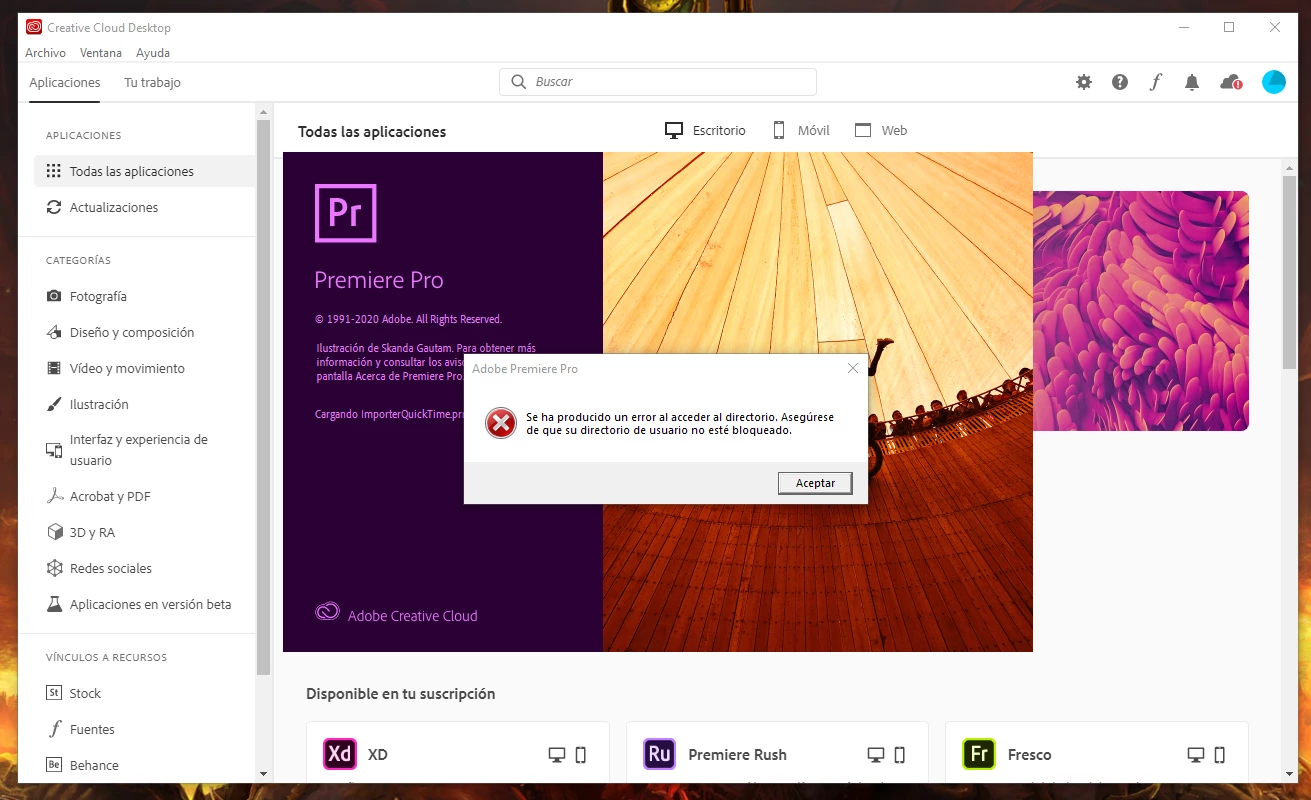
Task: Click the main content scrollbar thumb
Action: point(1290,272)
